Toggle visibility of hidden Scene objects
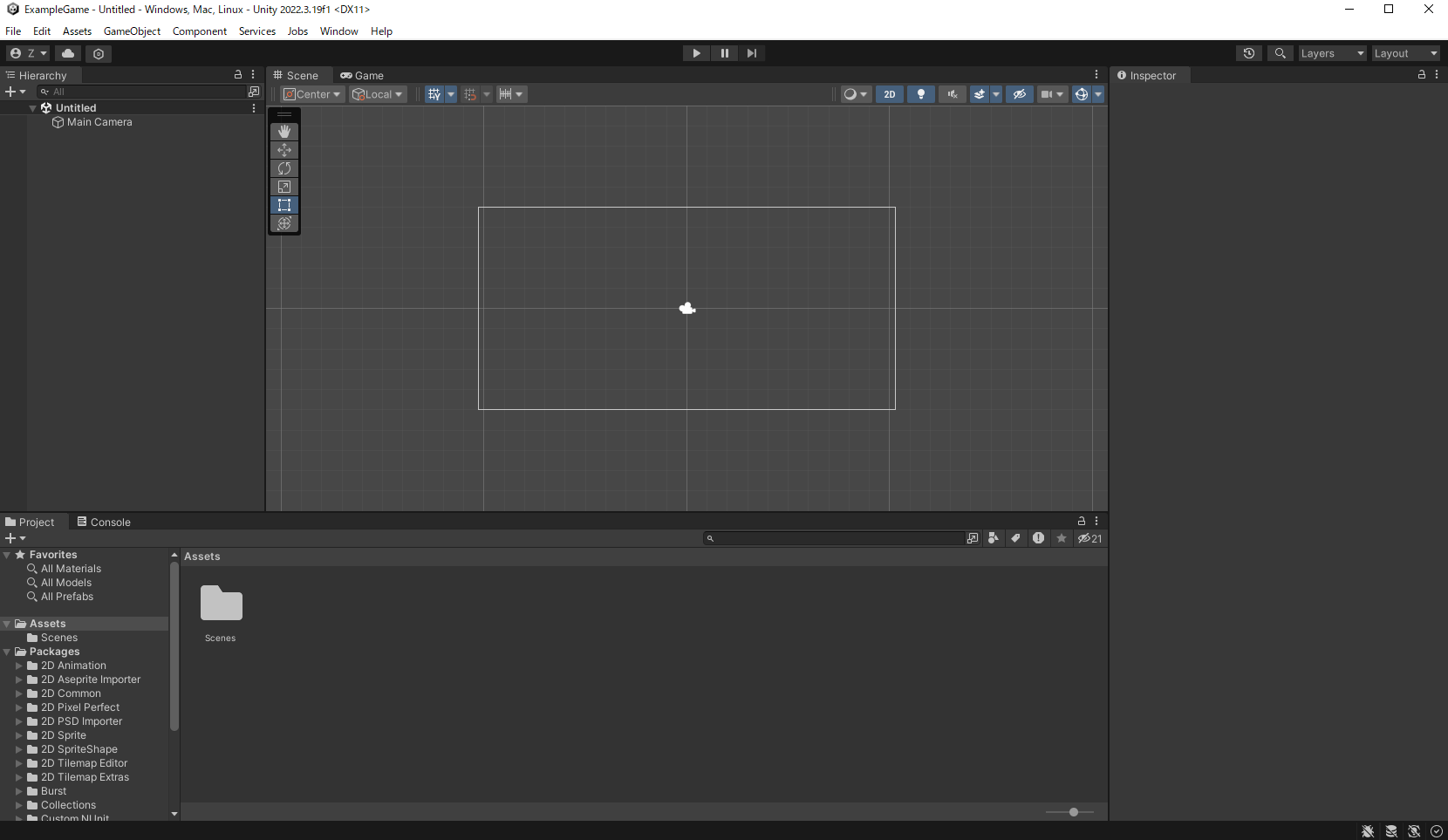The height and width of the screenshot is (840, 1448). (x=1020, y=93)
